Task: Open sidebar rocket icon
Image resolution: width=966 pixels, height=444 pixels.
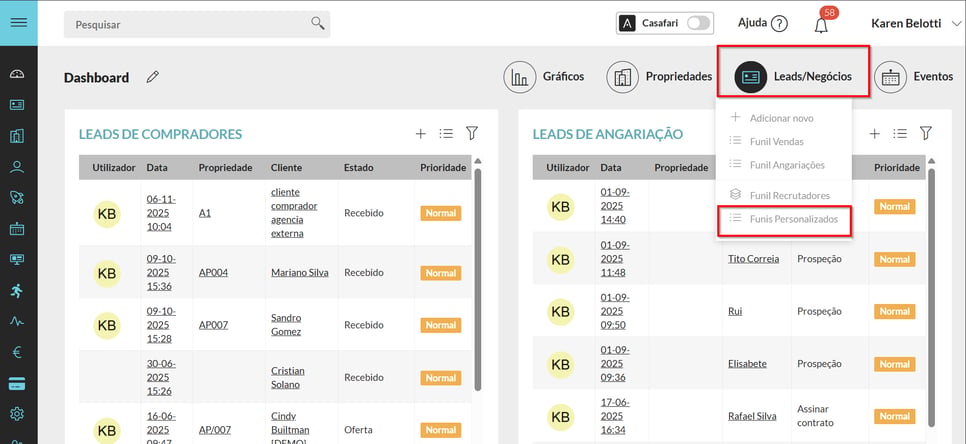Action: [x=17, y=197]
